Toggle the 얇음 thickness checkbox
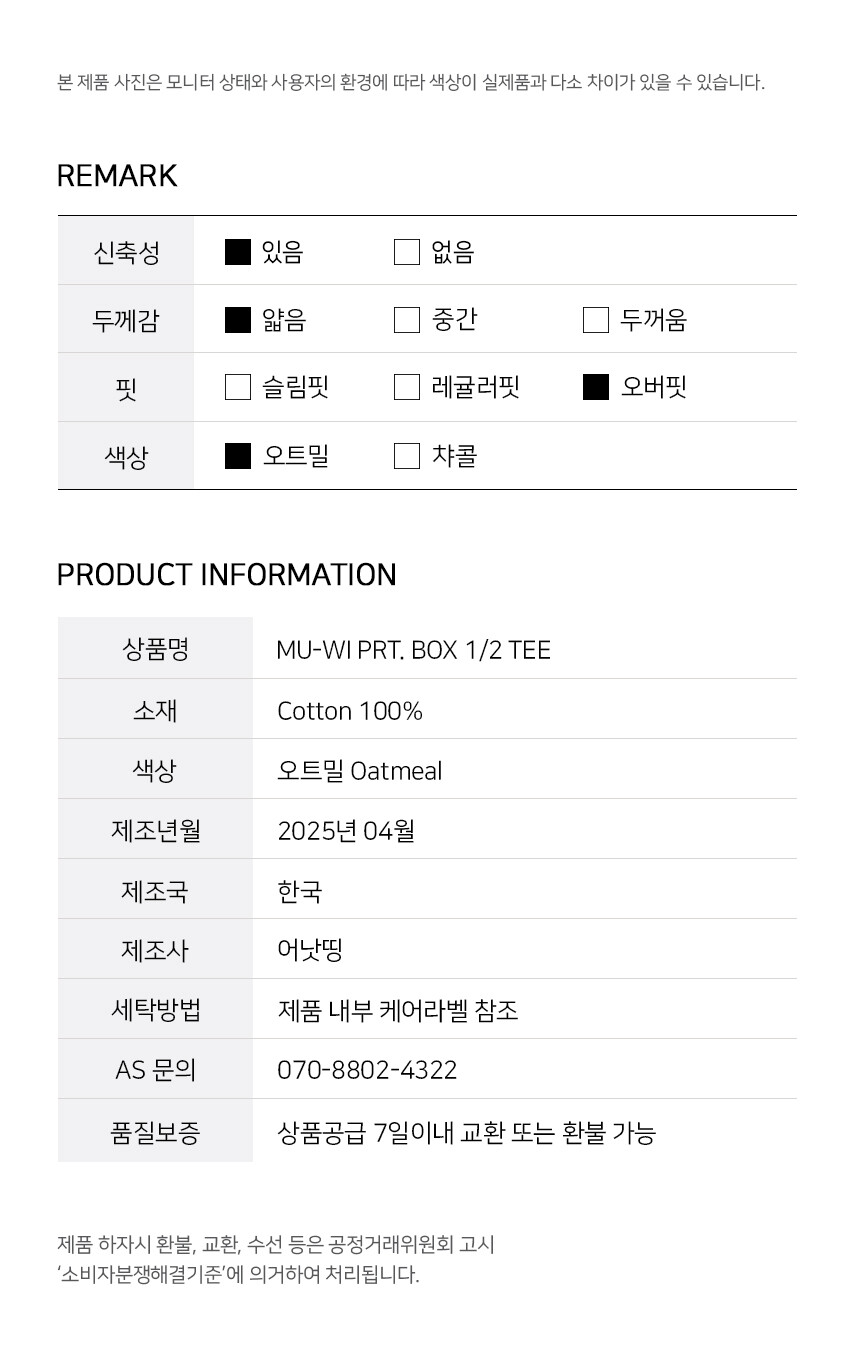Image resolution: width=860 pixels, height=1348 pixels. click(238, 320)
